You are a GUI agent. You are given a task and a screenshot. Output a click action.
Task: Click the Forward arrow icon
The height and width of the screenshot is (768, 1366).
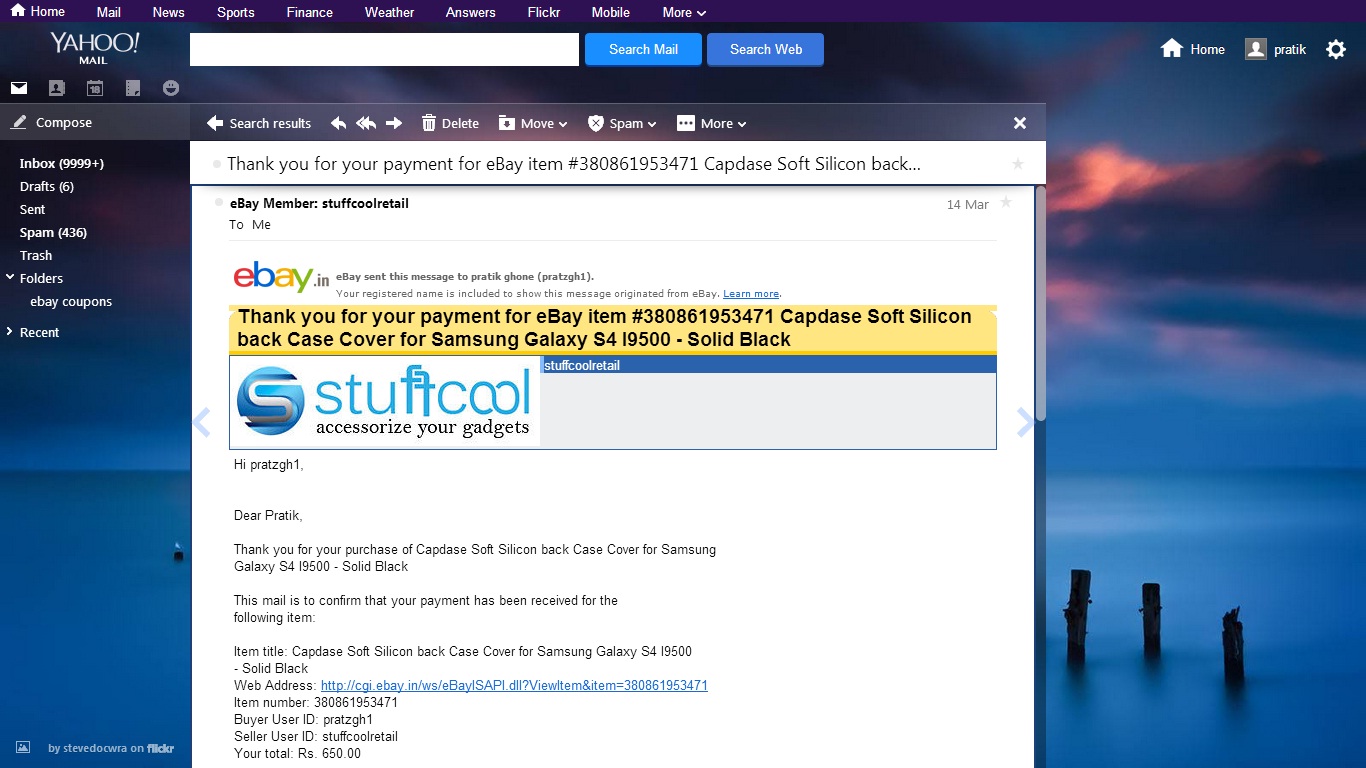(x=394, y=123)
